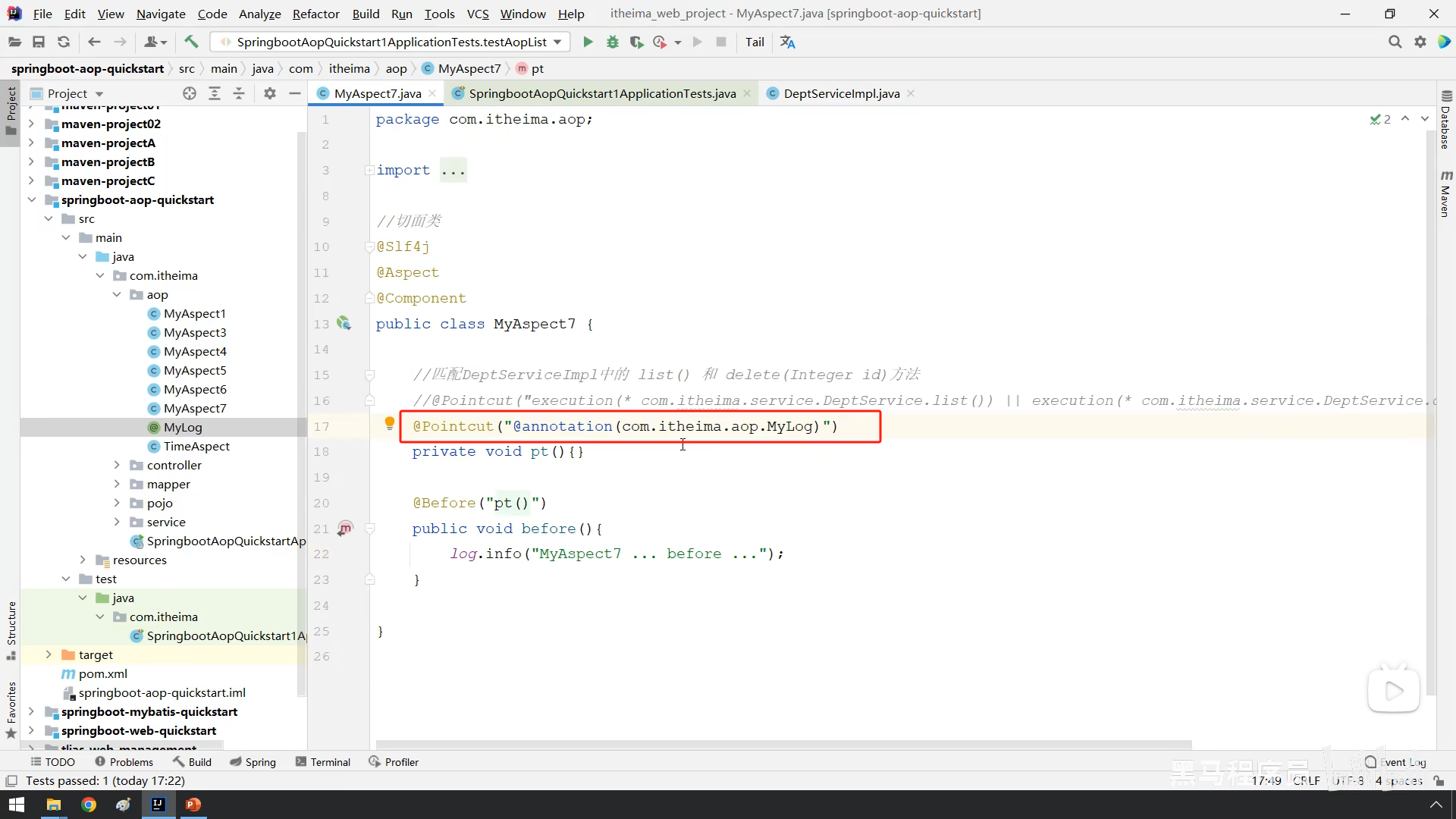The height and width of the screenshot is (819, 1456).
Task: Collapse the springboot-aop-quickstart module
Action: [31, 199]
